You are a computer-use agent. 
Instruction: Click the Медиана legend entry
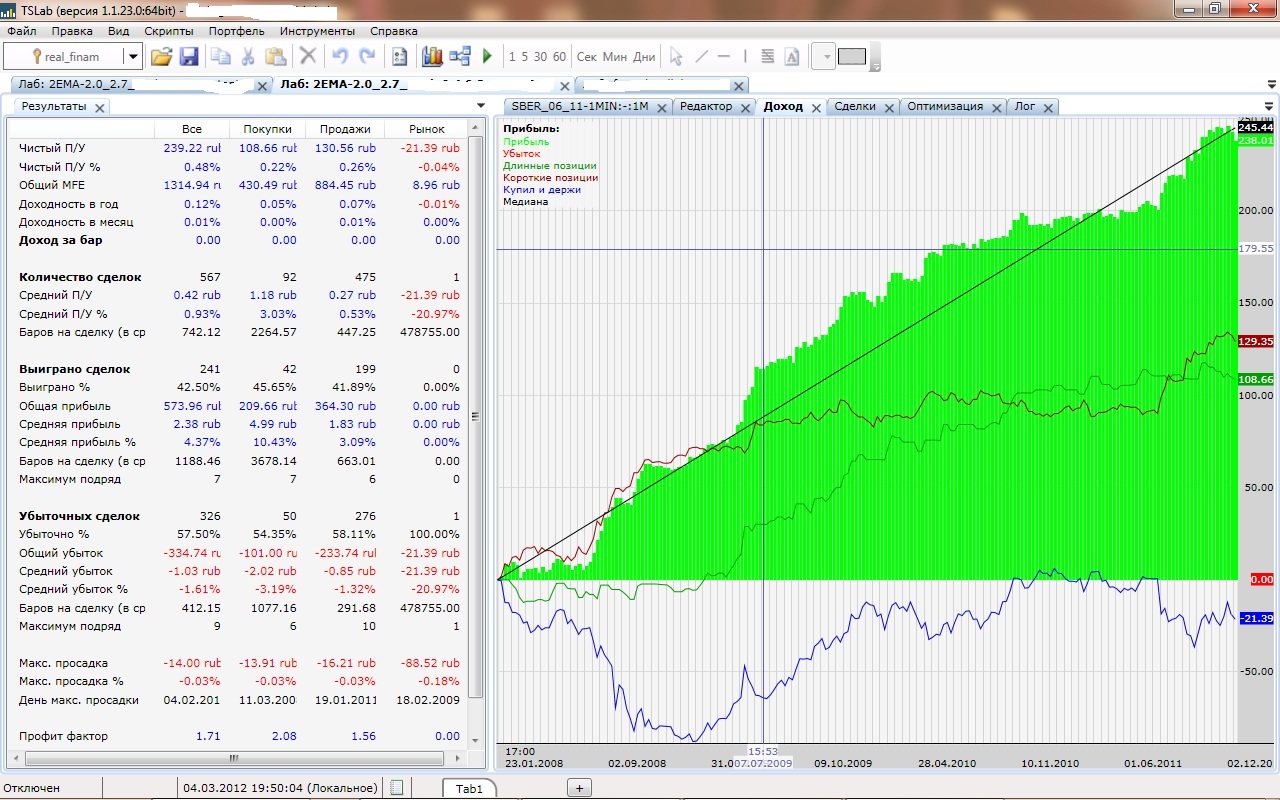point(526,201)
